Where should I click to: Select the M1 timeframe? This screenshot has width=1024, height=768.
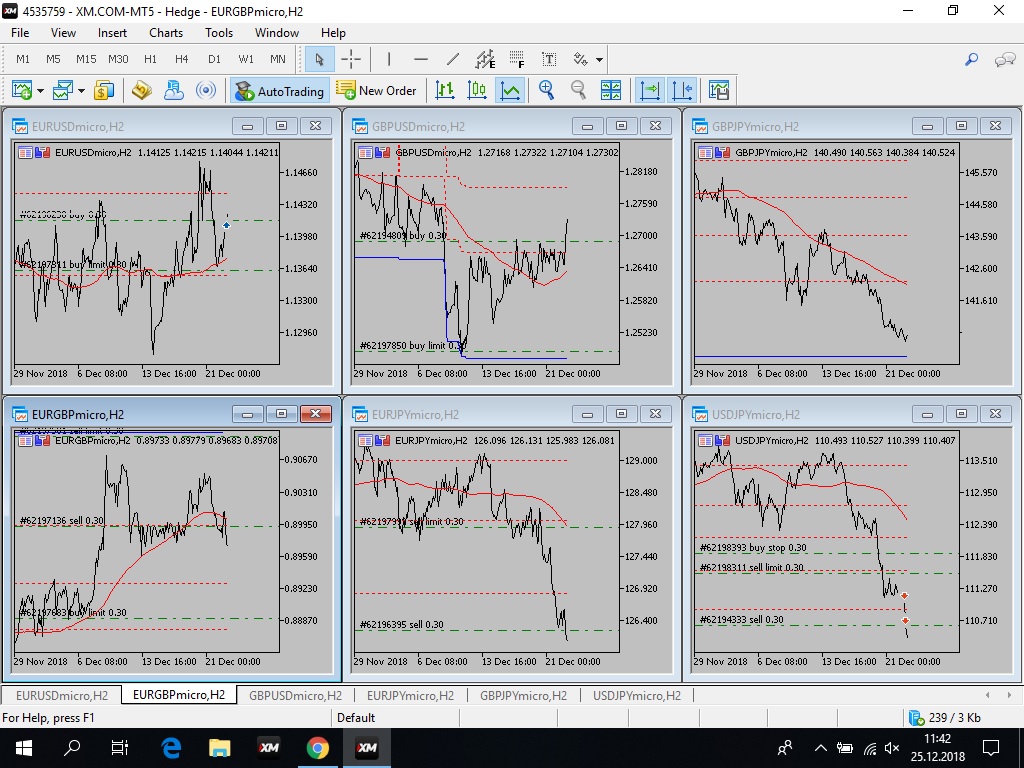(23, 59)
